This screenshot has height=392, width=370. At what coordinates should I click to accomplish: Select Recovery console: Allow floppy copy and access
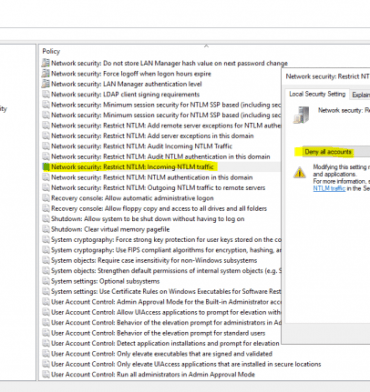(x=159, y=208)
